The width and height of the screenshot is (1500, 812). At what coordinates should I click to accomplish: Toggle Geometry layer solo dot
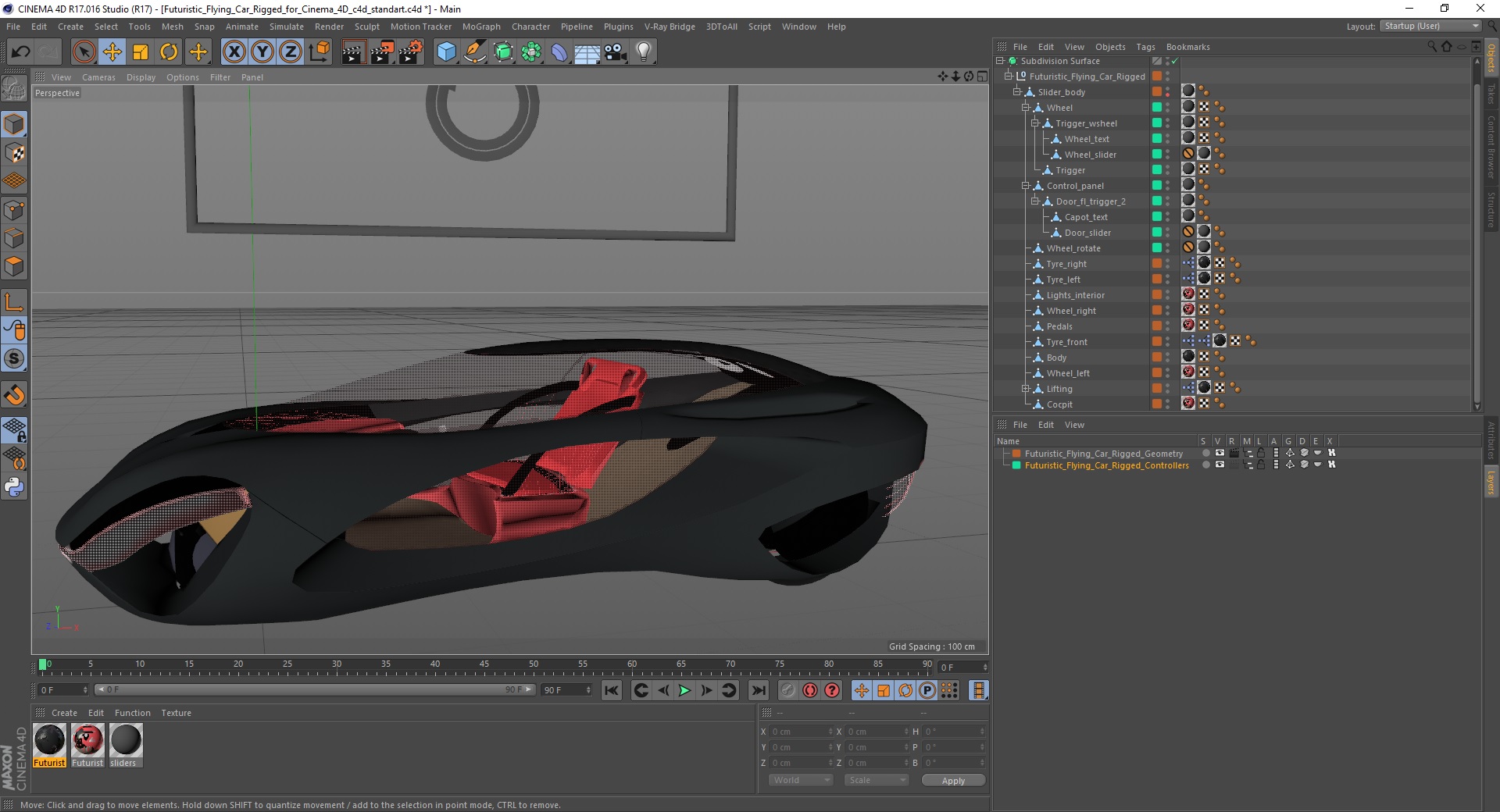pos(1205,453)
